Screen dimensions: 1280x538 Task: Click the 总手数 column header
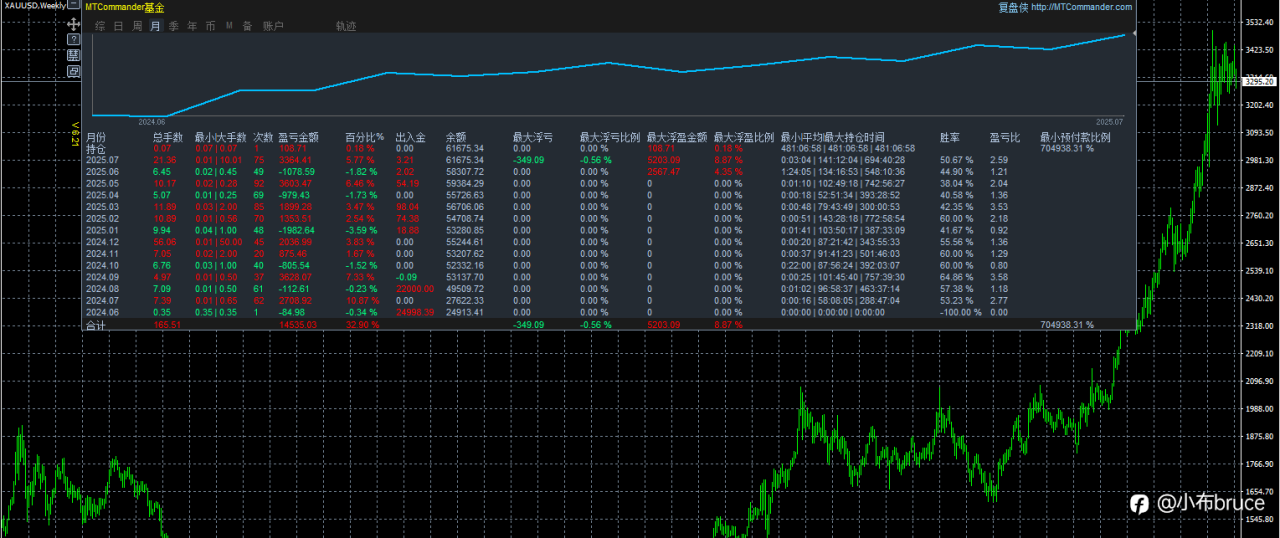point(169,137)
